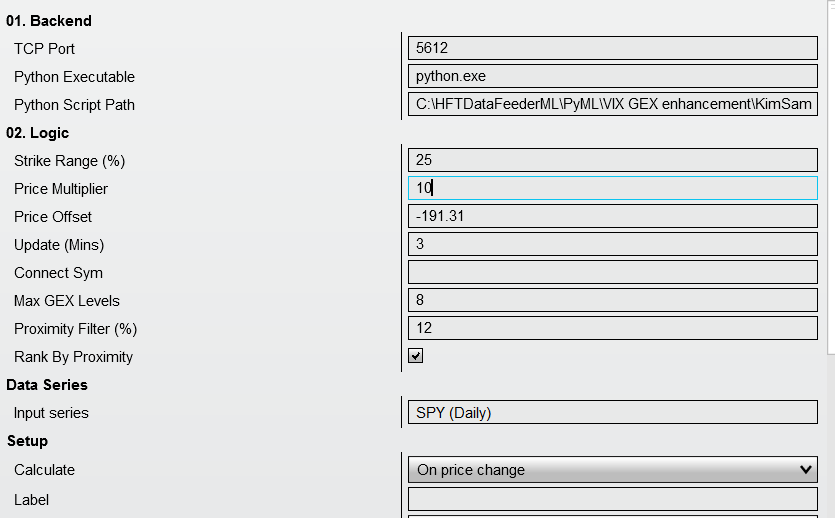Click the empty Label text field
The image size is (835, 518).
612,499
